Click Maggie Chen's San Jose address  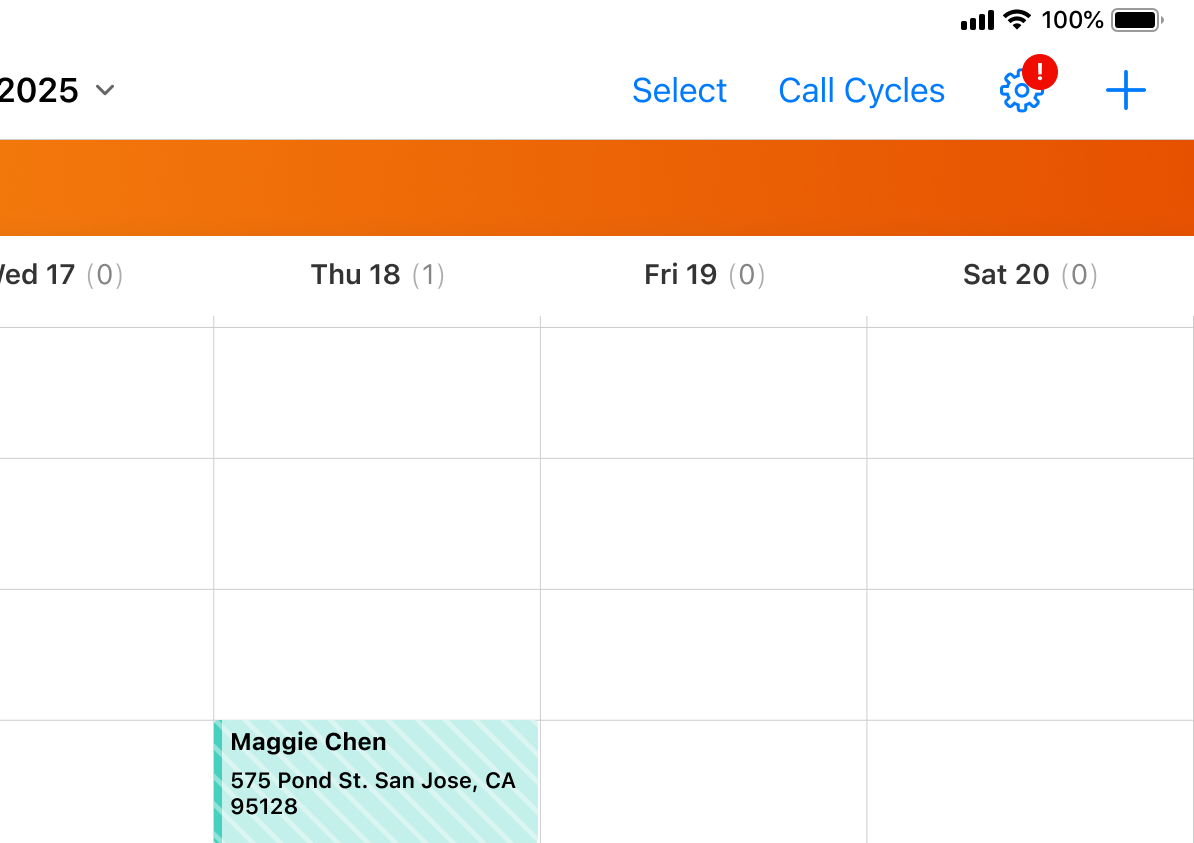coord(372,792)
